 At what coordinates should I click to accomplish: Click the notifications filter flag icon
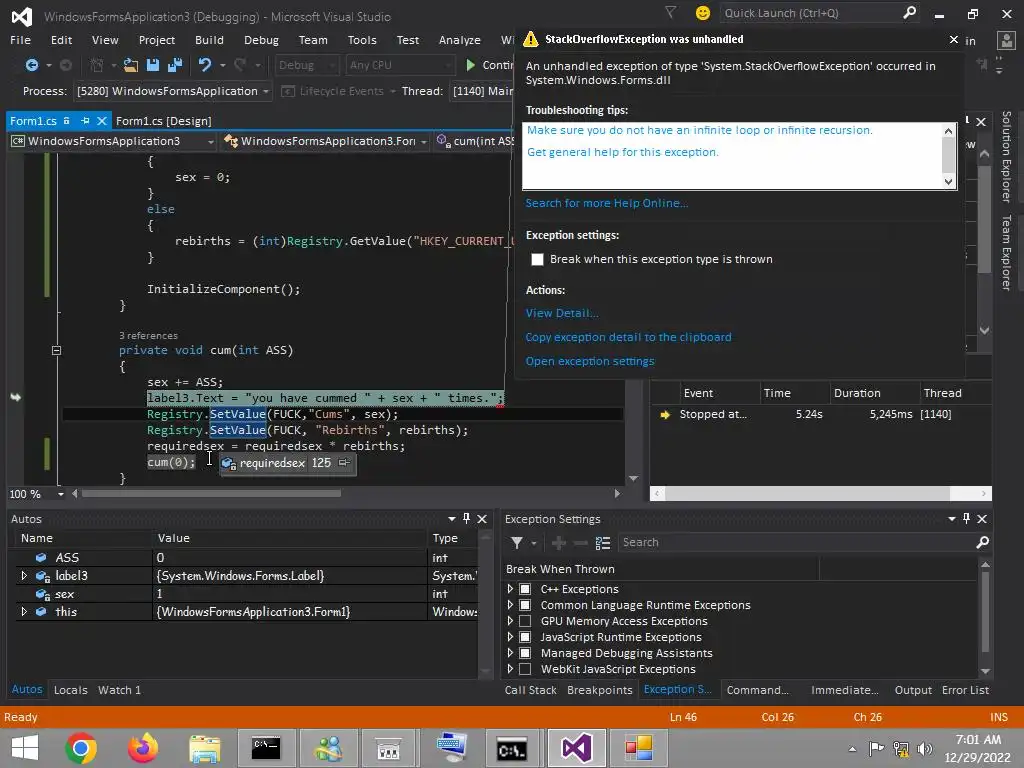[x=670, y=12]
